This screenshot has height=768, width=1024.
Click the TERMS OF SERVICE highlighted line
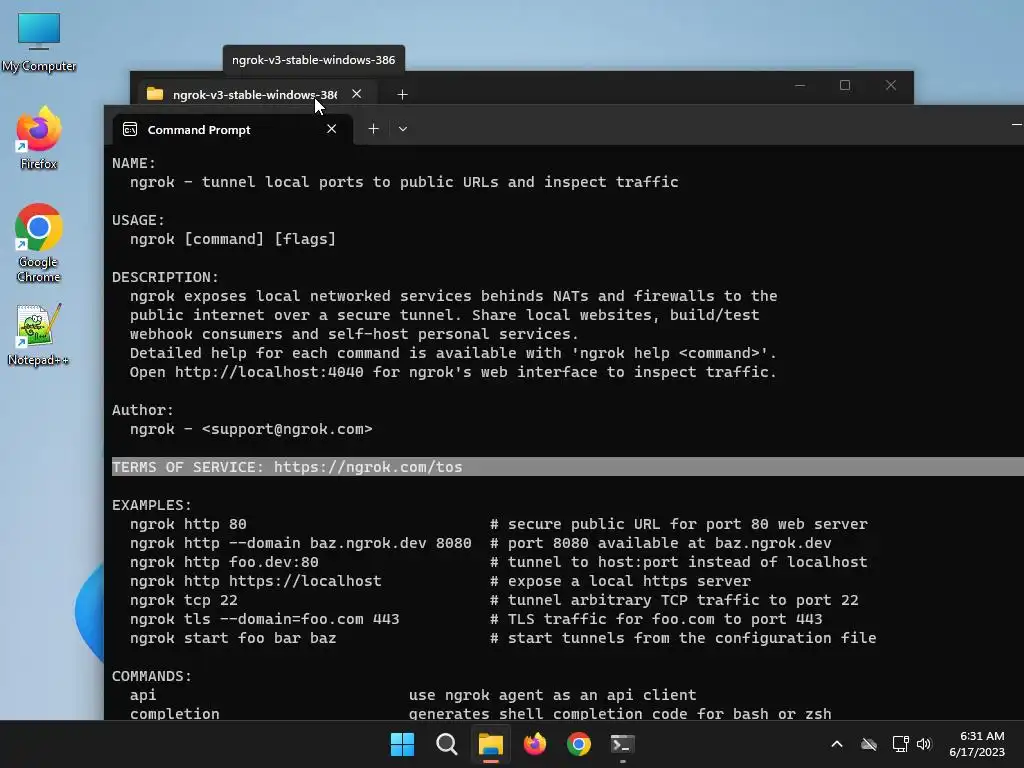pyautogui.click(x=568, y=467)
